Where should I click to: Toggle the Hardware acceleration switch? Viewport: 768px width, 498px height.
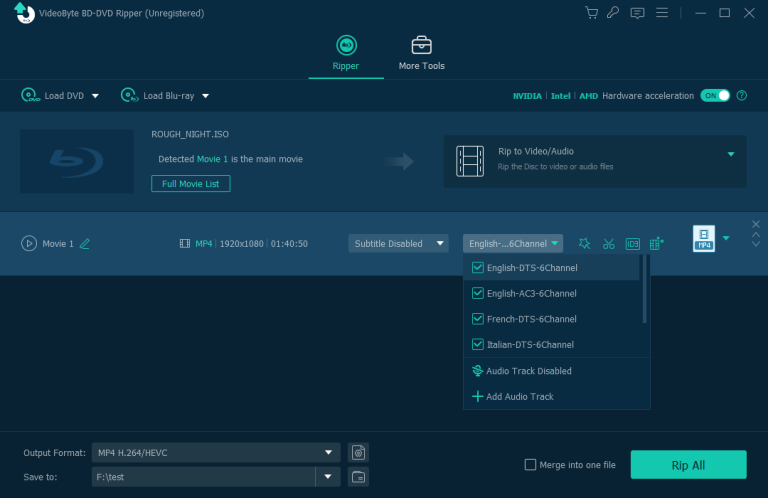coord(715,95)
